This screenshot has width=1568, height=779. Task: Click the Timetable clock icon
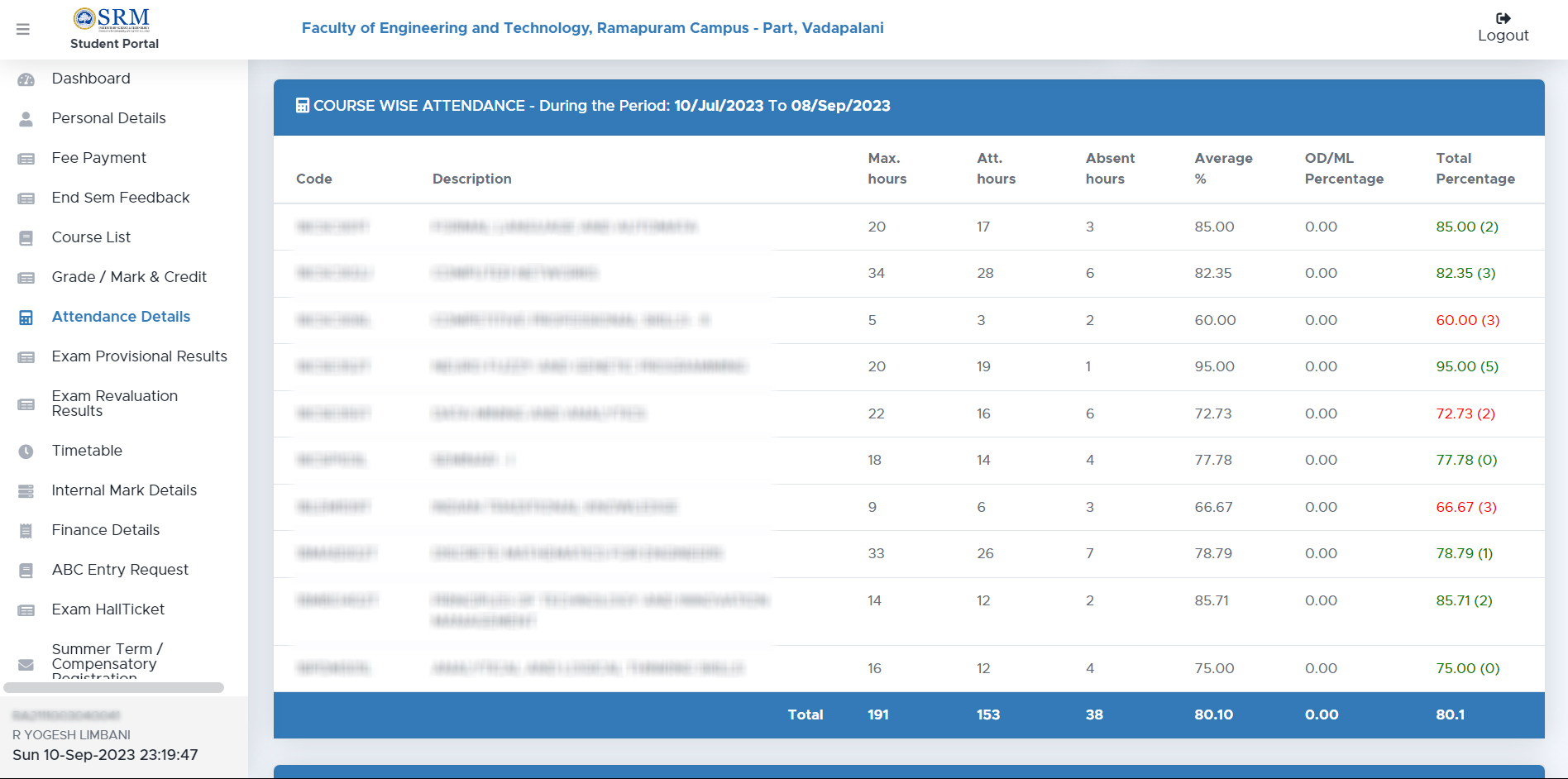pos(25,451)
